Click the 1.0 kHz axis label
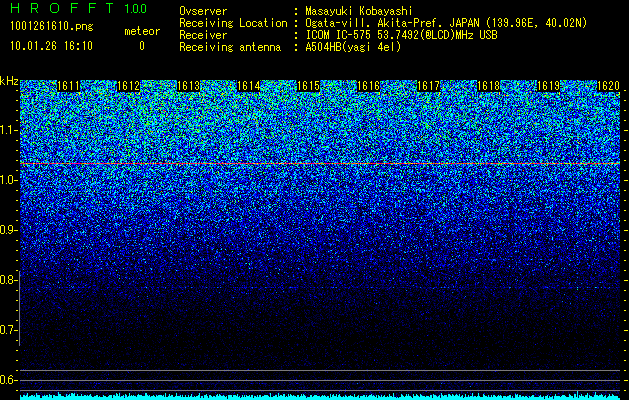This screenshot has height=400, width=629. (x=8, y=180)
